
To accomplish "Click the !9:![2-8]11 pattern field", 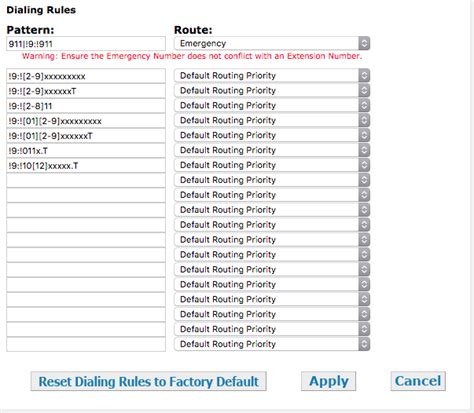I will pyautogui.click(x=86, y=106).
